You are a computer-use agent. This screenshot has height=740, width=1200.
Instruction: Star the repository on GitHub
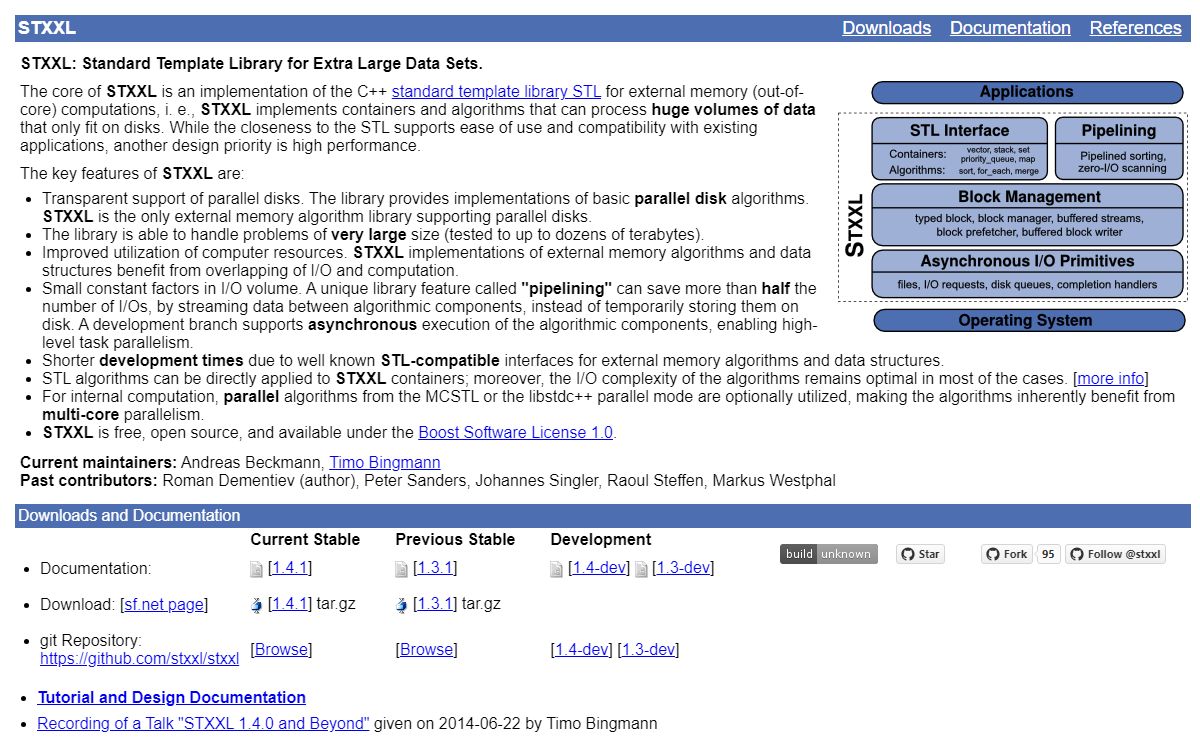pos(921,554)
